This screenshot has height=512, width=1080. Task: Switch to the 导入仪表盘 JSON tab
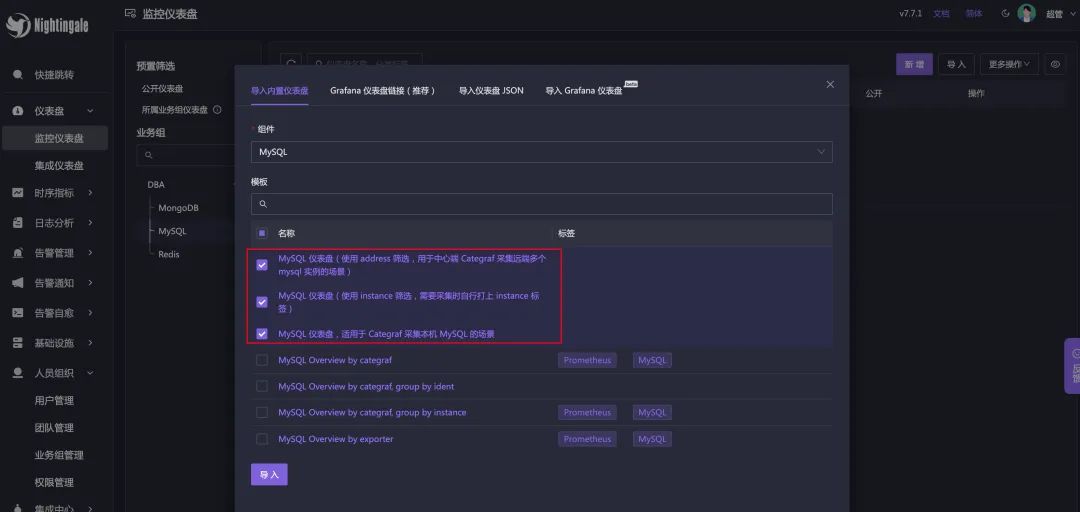[491, 90]
